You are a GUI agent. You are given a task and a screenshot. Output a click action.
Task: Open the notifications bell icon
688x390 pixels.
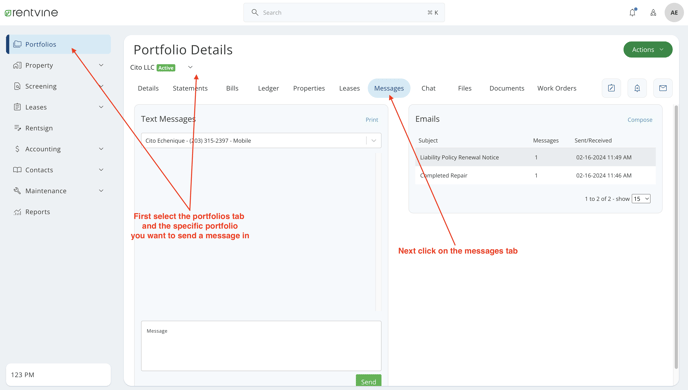pos(632,12)
